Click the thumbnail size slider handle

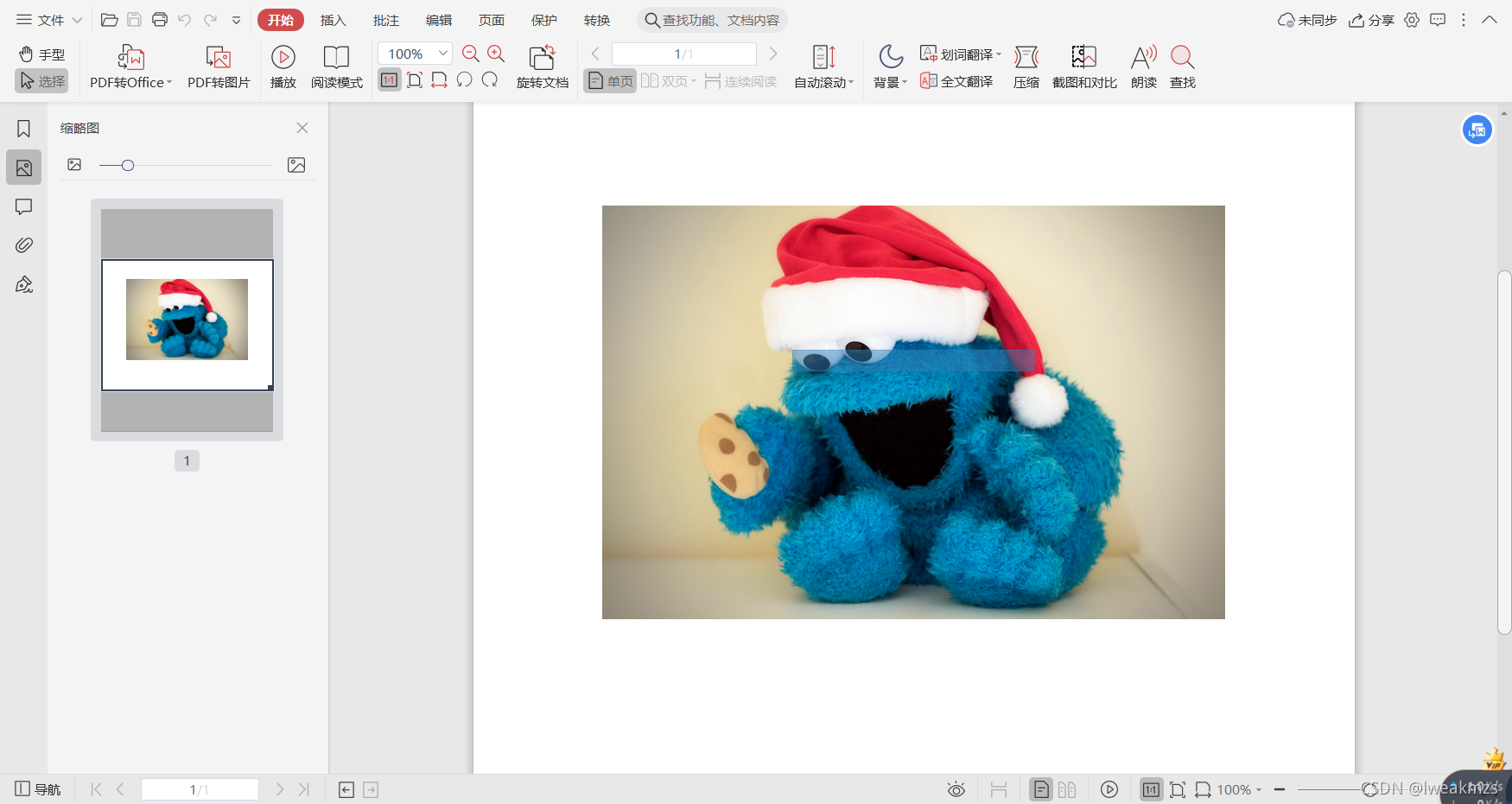[x=128, y=165]
